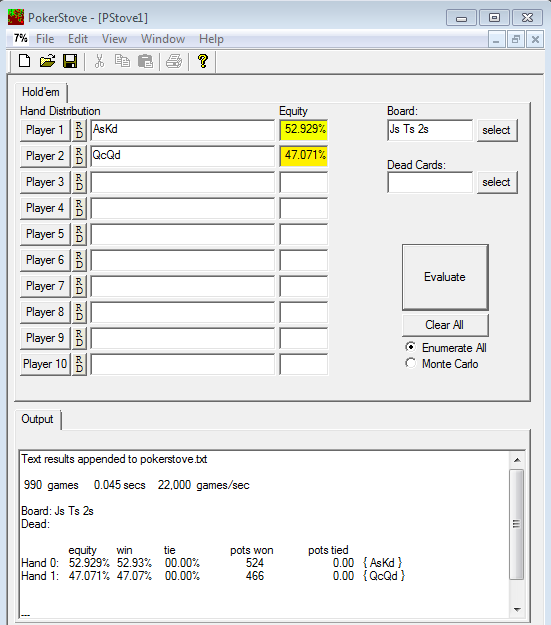Toggle the R/D button for Player 5
The height and width of the screenshot is (625, 551).
pyautogui.click(x=79, y=234)
